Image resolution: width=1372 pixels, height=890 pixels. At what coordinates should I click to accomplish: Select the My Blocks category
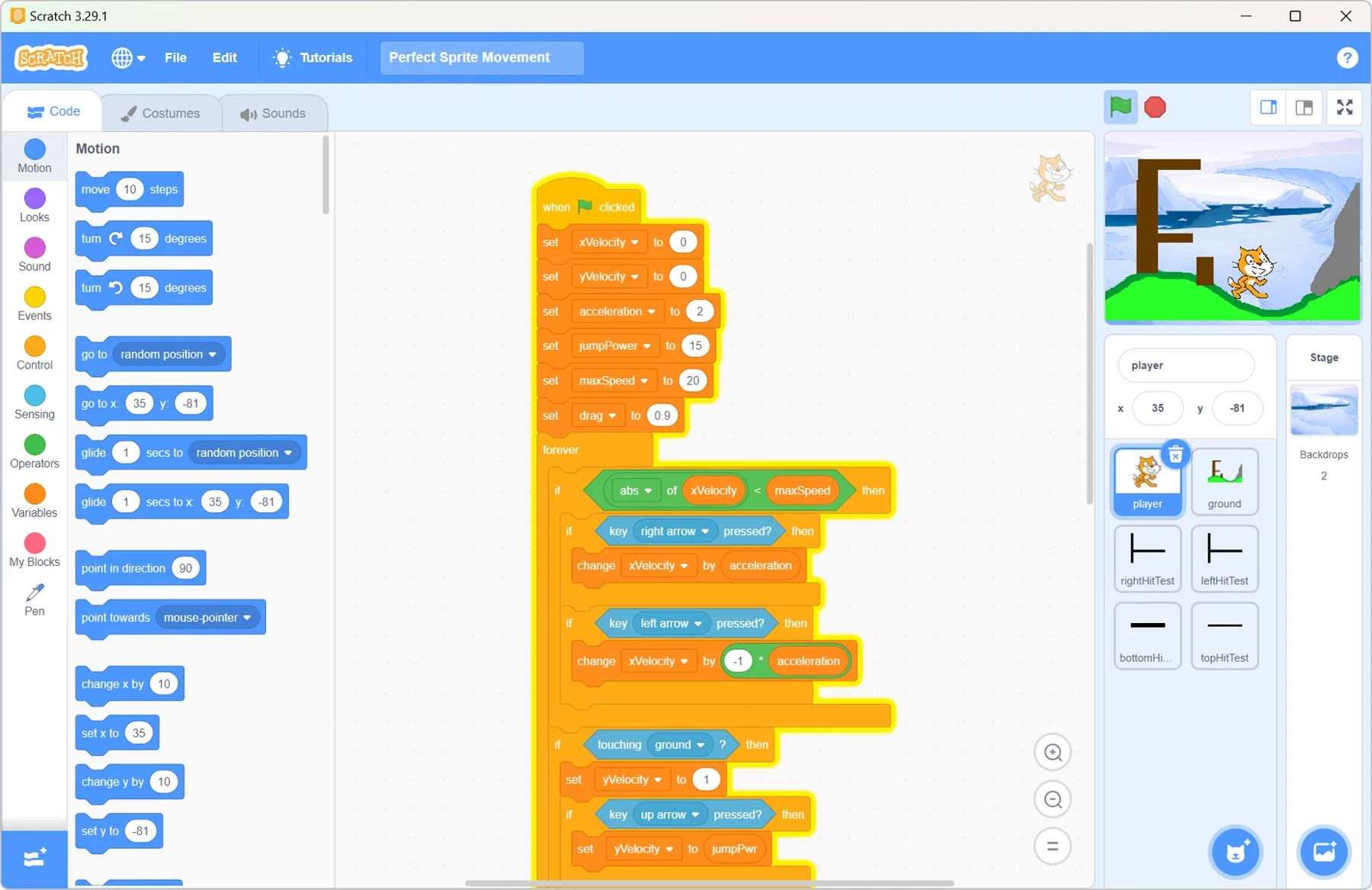point(34,551)
